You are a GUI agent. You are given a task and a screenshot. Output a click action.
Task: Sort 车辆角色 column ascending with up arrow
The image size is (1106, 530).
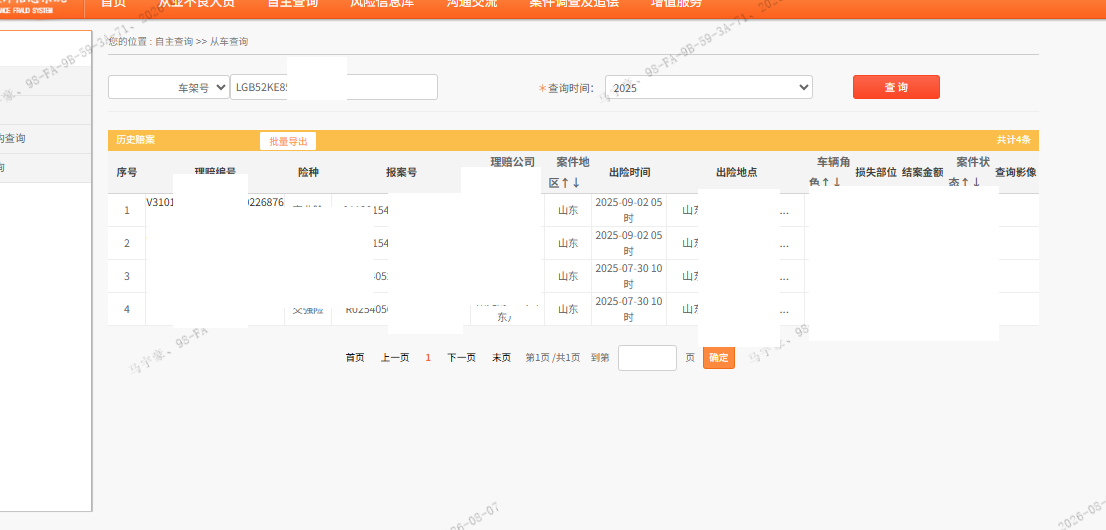826,183
